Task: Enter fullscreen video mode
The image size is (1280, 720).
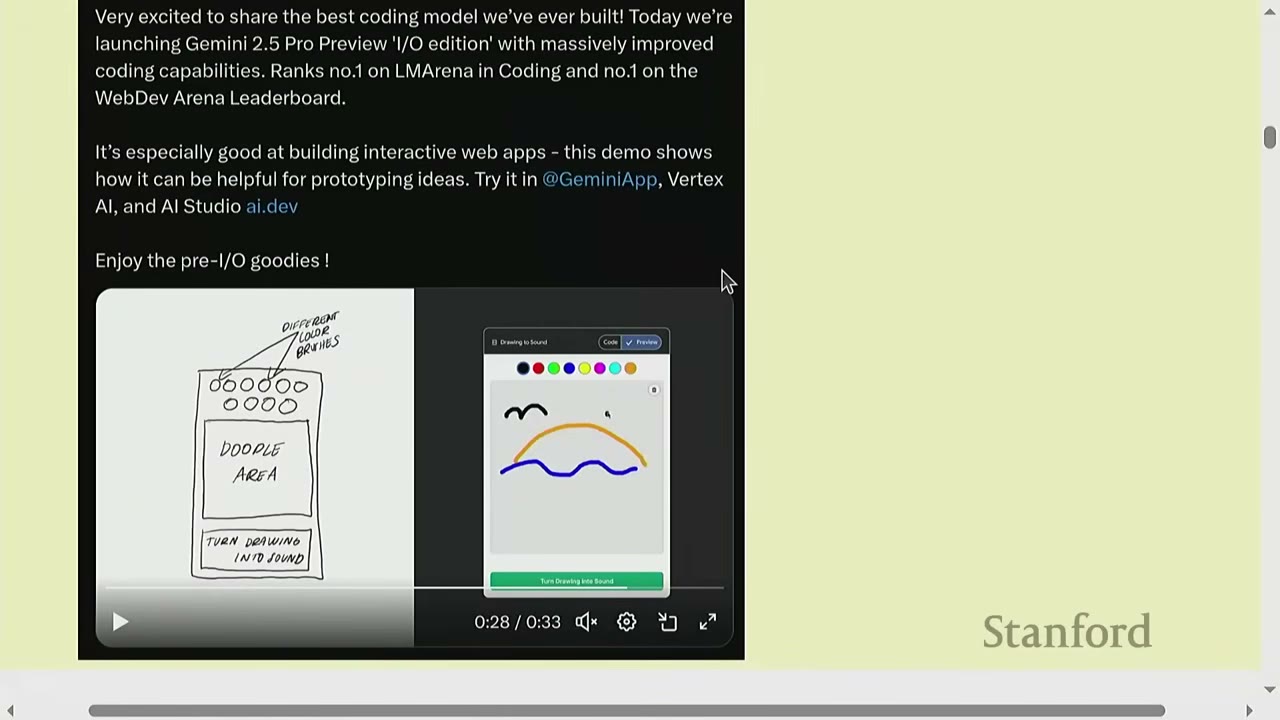Action: point(708,622)
